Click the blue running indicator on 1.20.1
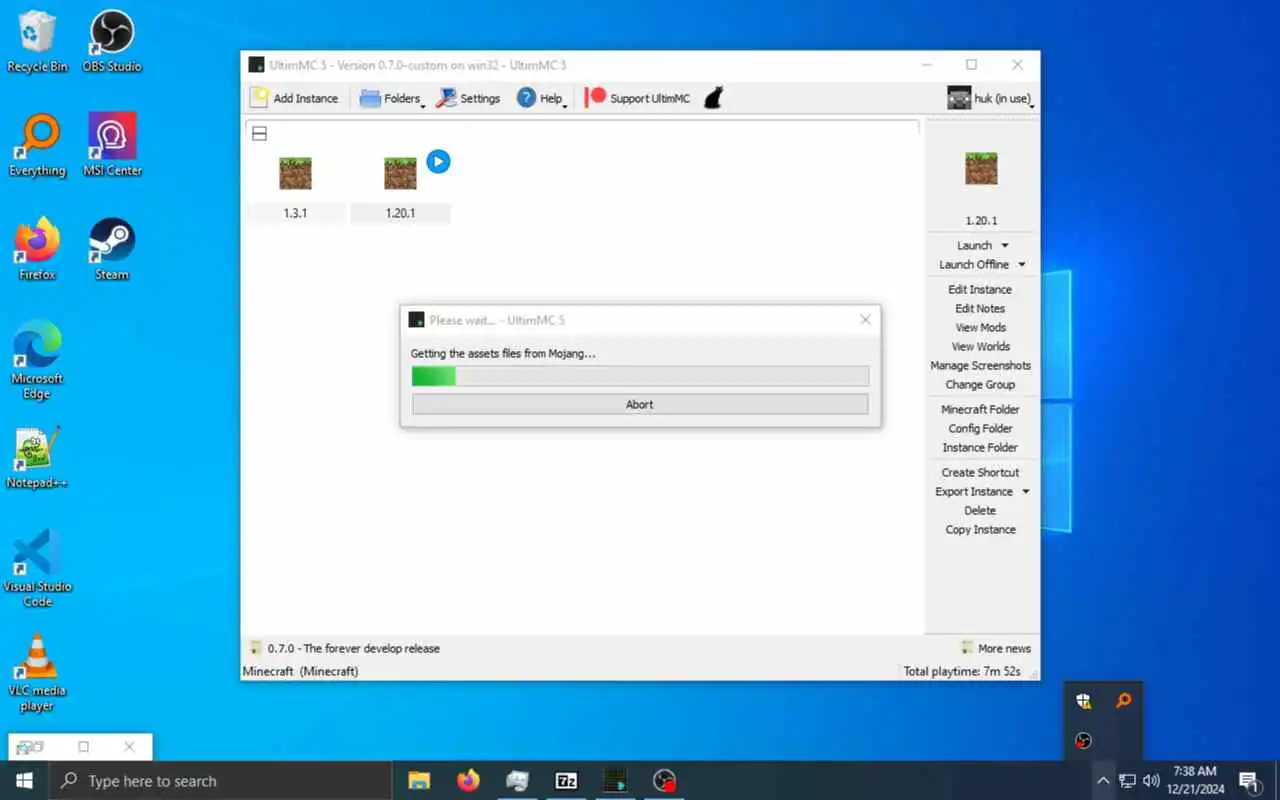Viewport: 1280px width, 800px height. (438, 161)
